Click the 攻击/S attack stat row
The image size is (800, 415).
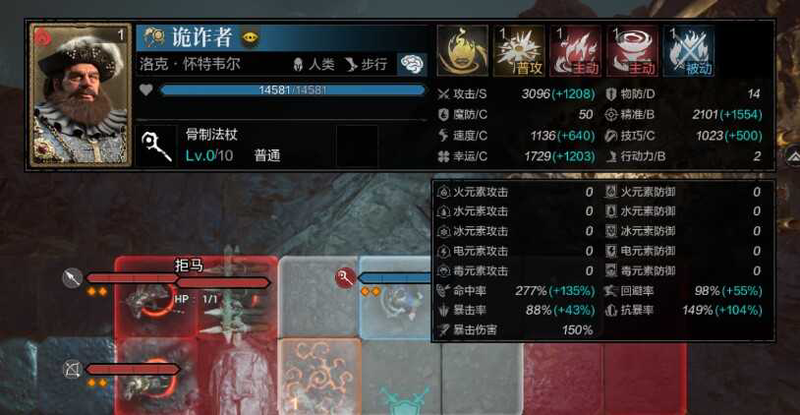pos(516,94)
